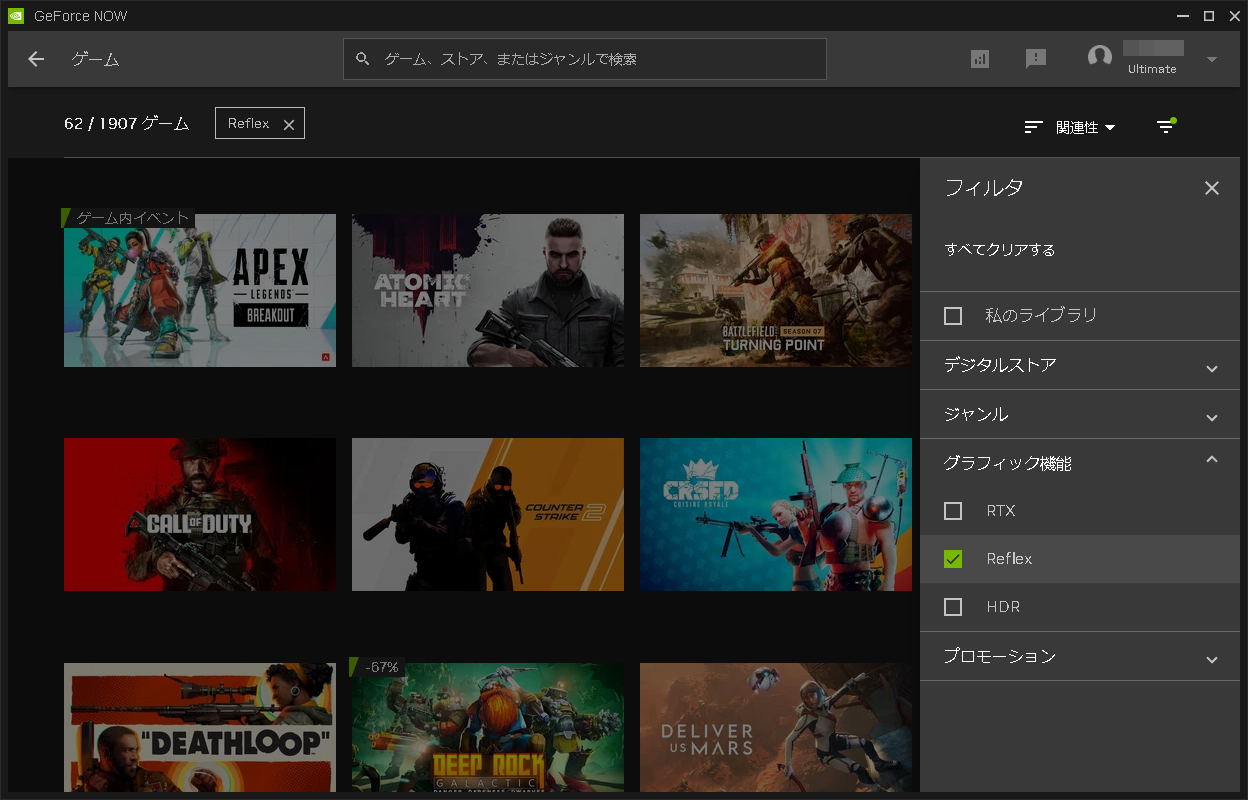Viewport: 1248px width, 800px height.
Task: Enable the HDR filter checkbox
Action: (951, 607)
